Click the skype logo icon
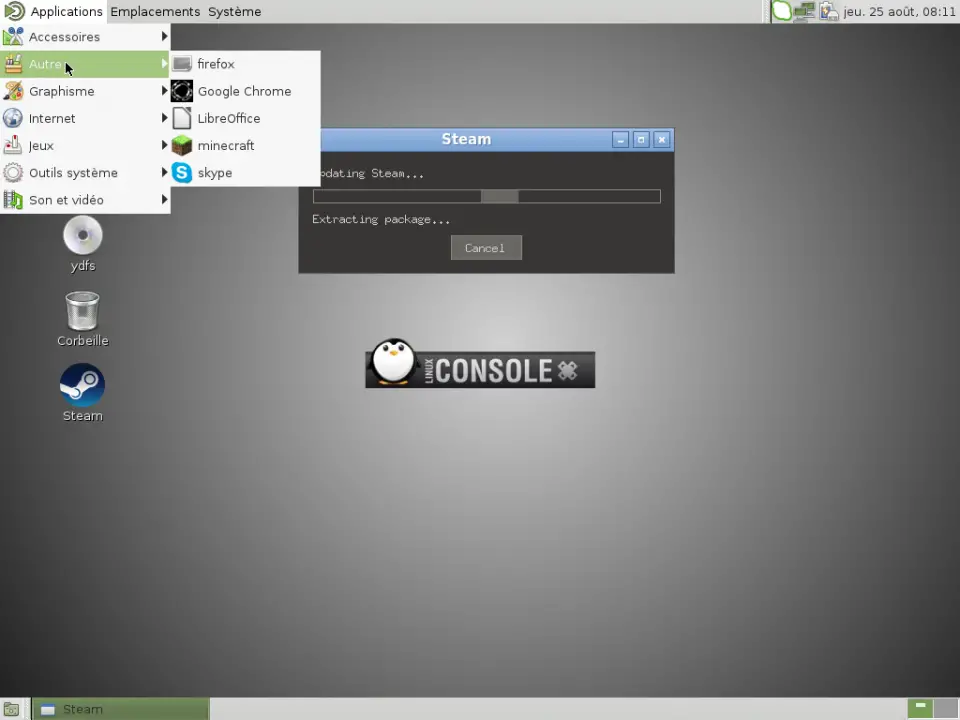 click(182, 173)
